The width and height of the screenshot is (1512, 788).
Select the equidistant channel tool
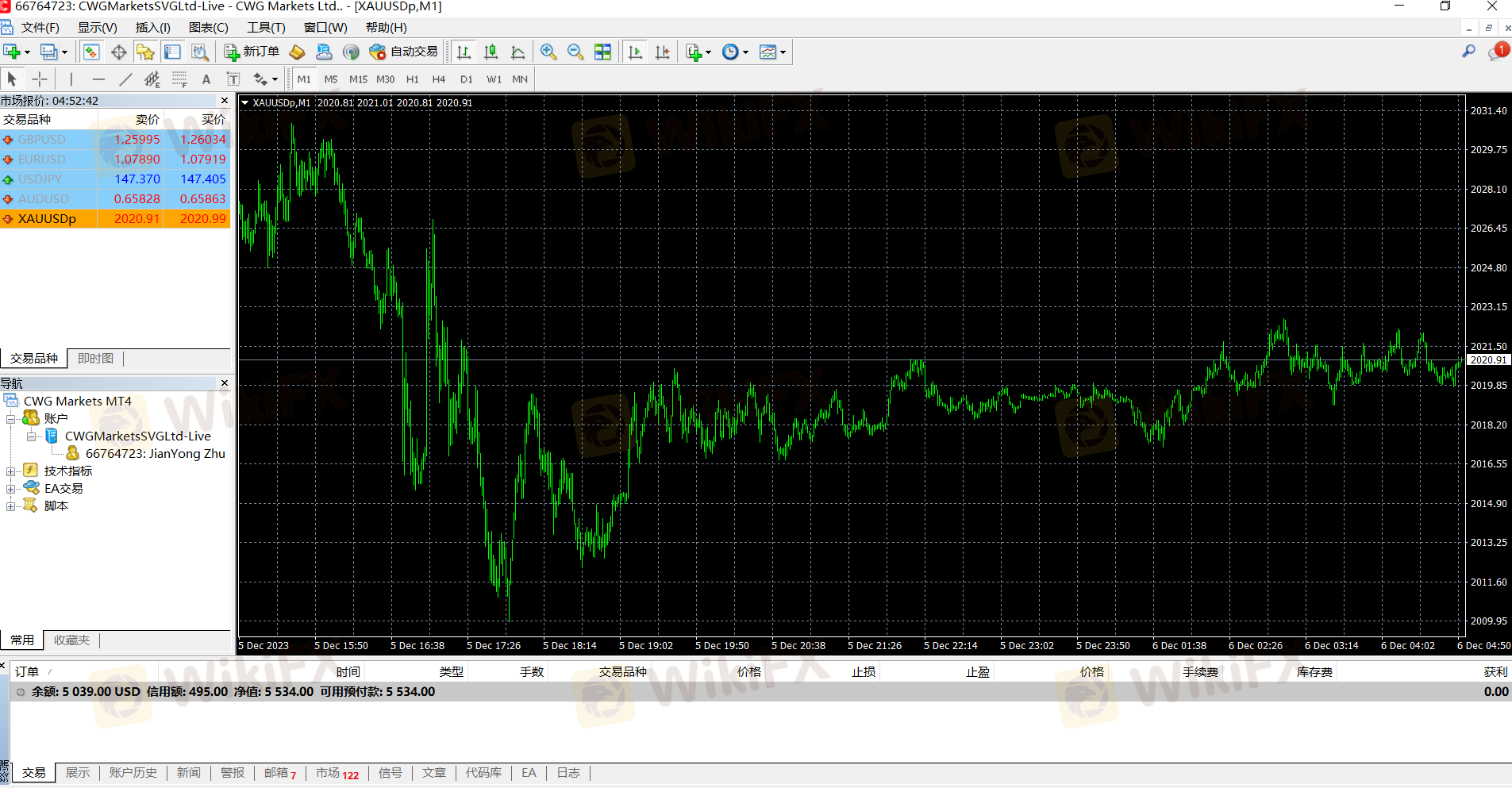[152, 79]
